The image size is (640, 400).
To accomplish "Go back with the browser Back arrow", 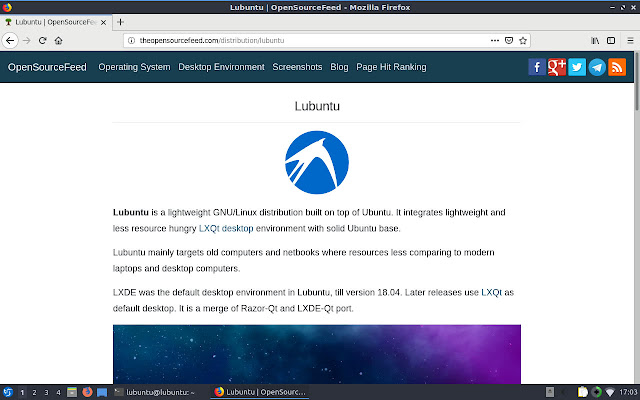I will [x=10, y=40].
